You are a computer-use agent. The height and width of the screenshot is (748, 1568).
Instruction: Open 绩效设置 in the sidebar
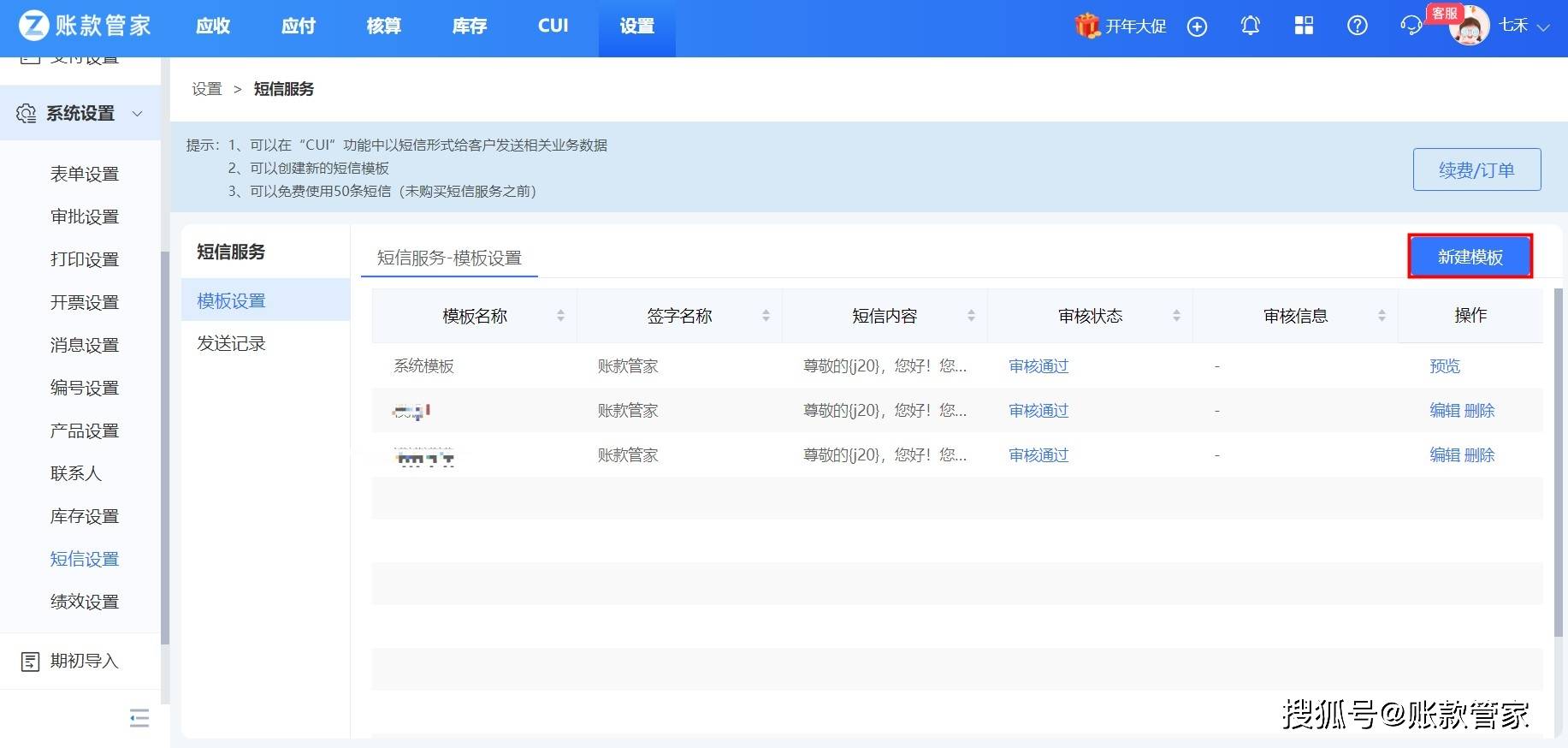pyautogui.click(x=85, y=602)
